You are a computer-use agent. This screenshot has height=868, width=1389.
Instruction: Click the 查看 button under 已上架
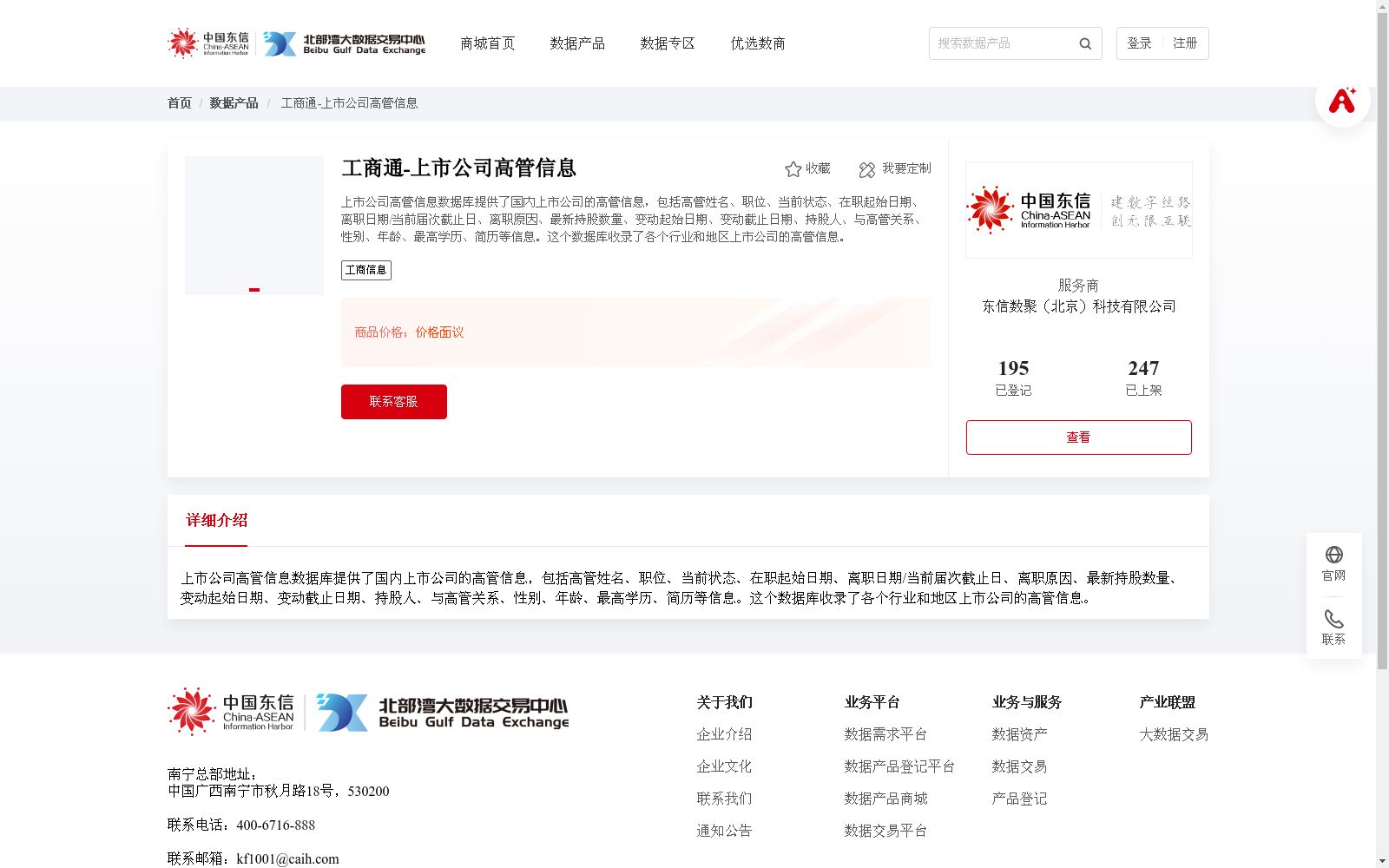1078,437
